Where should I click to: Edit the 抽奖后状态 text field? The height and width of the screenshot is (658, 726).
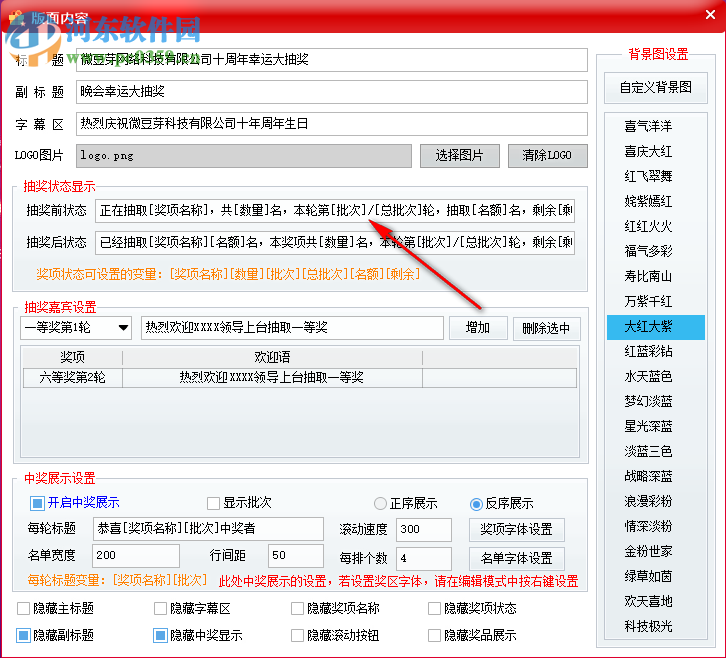pos(335,242)
